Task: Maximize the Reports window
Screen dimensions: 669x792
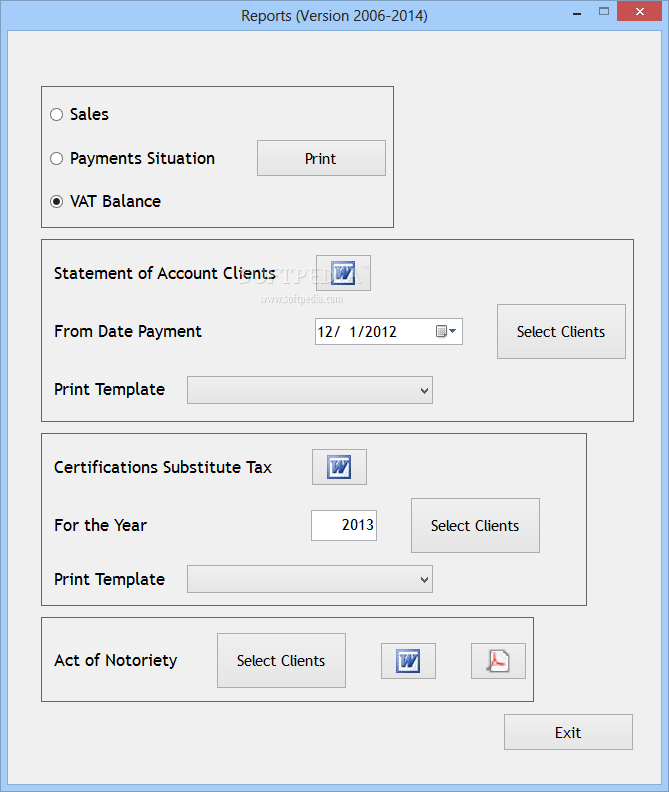Action: pos(604,11)
